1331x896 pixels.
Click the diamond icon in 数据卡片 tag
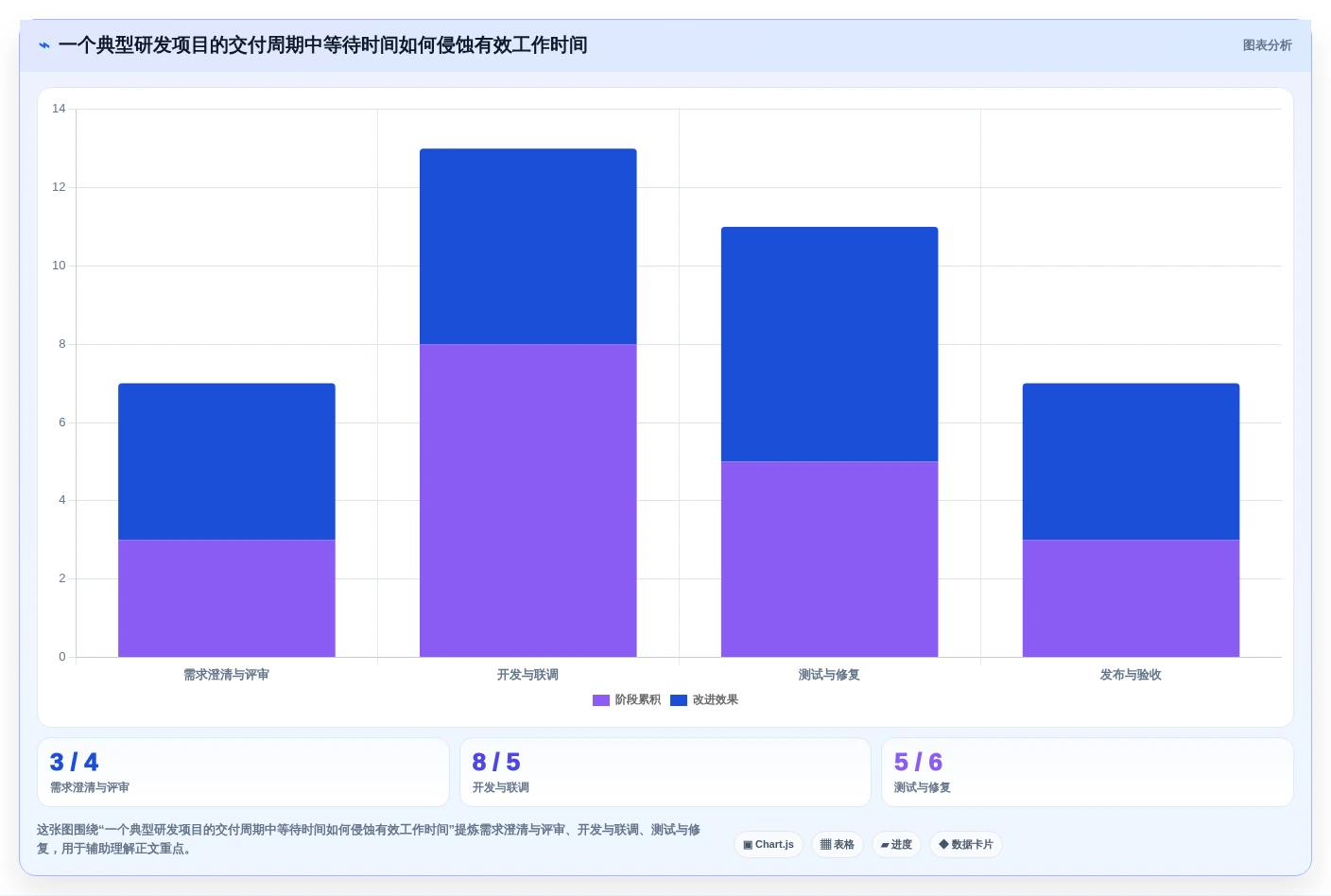(943, 844)
